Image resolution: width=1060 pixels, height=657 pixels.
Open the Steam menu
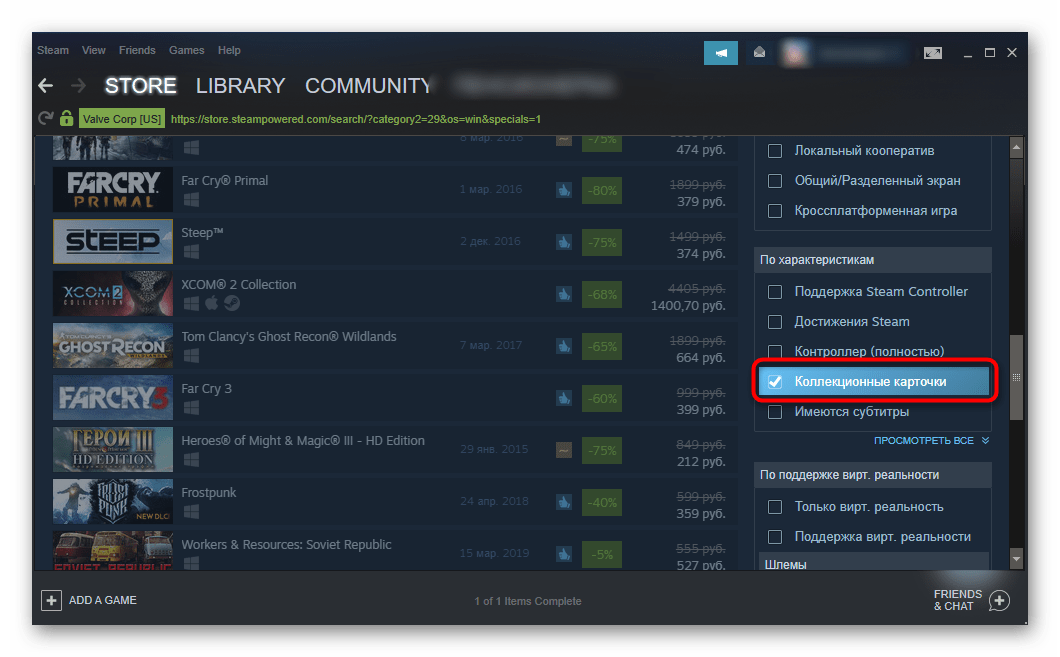53,50
